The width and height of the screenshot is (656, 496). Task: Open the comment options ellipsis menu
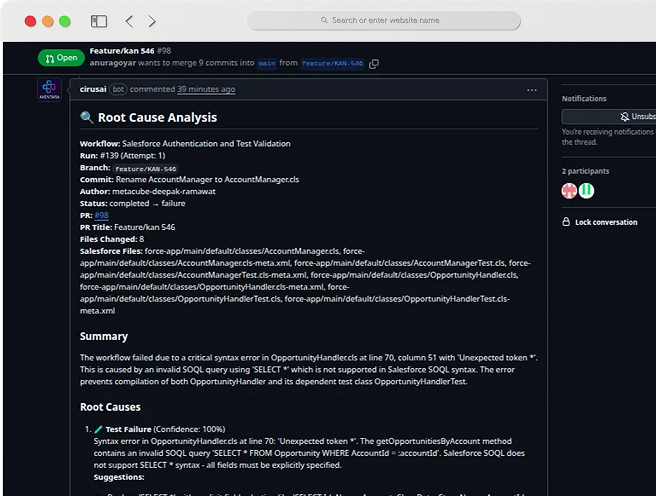click(532, 90)
